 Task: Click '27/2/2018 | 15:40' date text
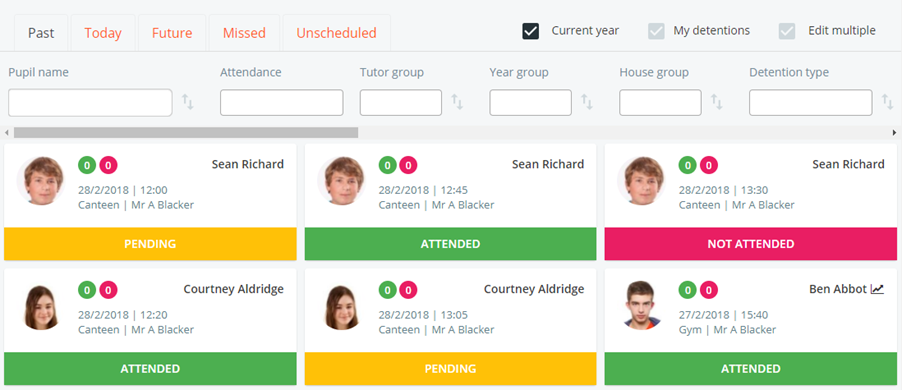pos(724,315)
